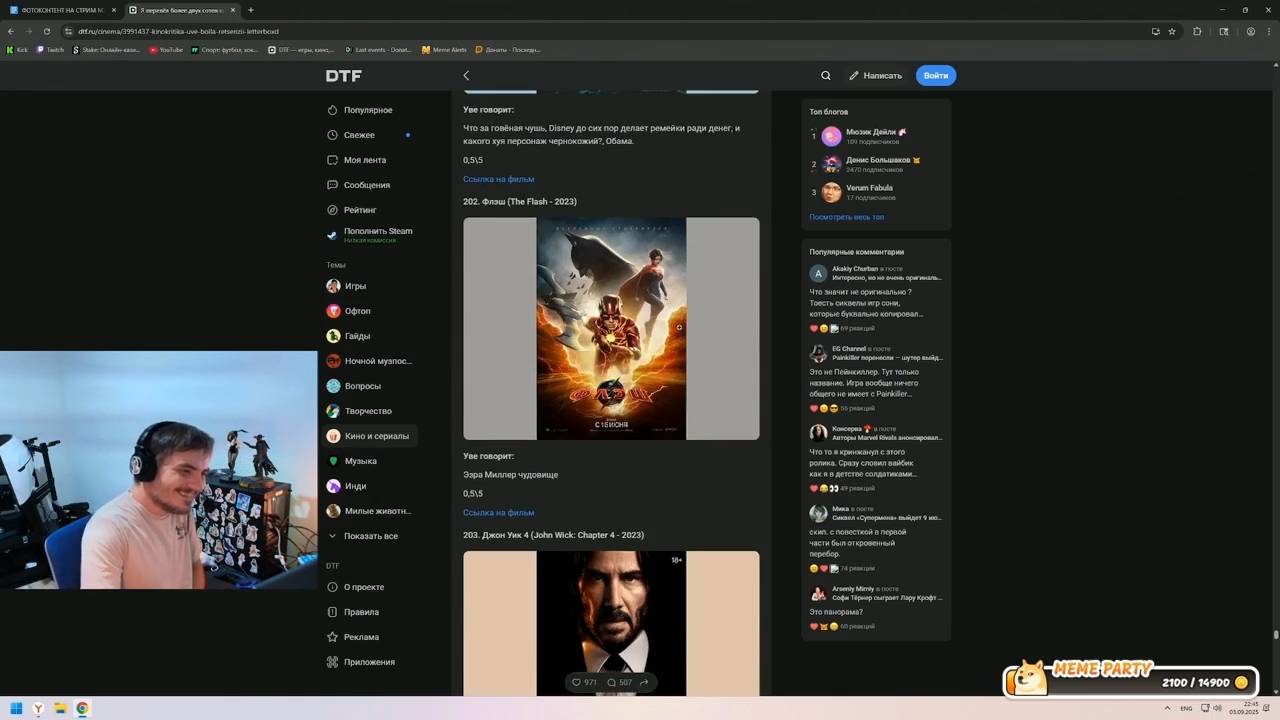Follow 'Ссылка на фильм' under The Flash
This screenshot has height=720, width=1280.
tap(498, 513)
